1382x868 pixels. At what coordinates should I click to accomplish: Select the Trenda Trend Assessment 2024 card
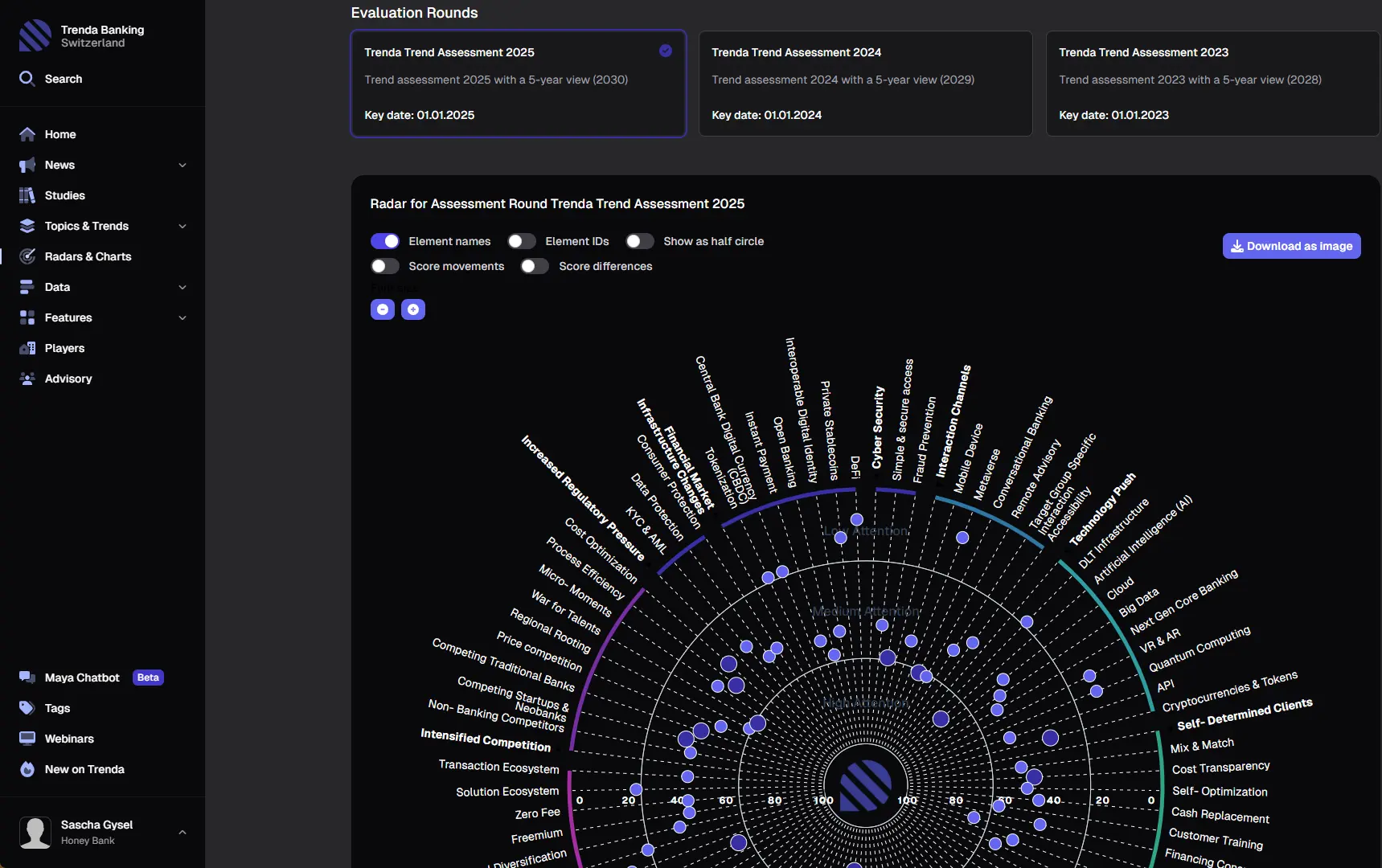click(x=865, y=84)
